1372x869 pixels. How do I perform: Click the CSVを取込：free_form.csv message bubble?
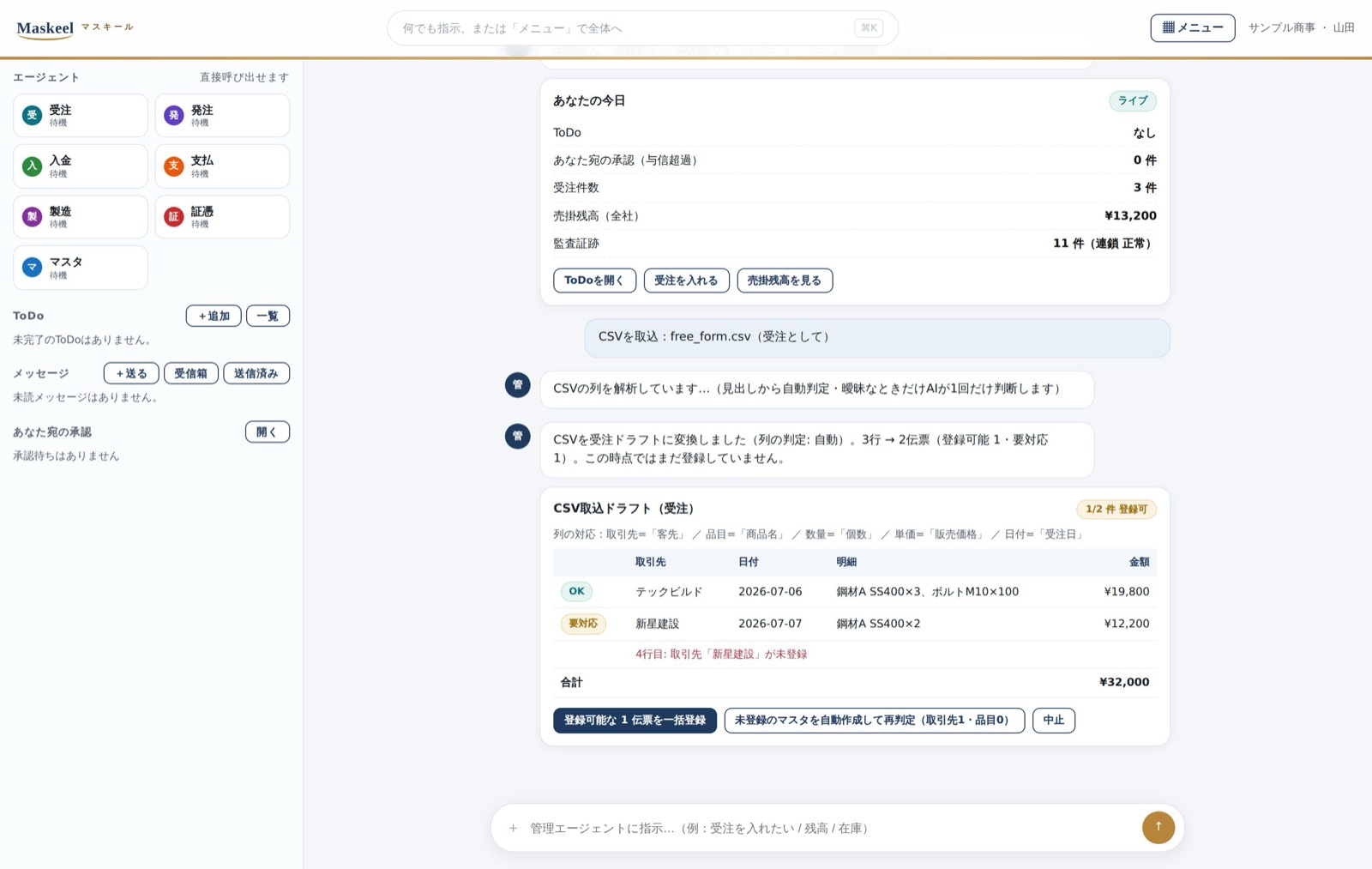877,337
